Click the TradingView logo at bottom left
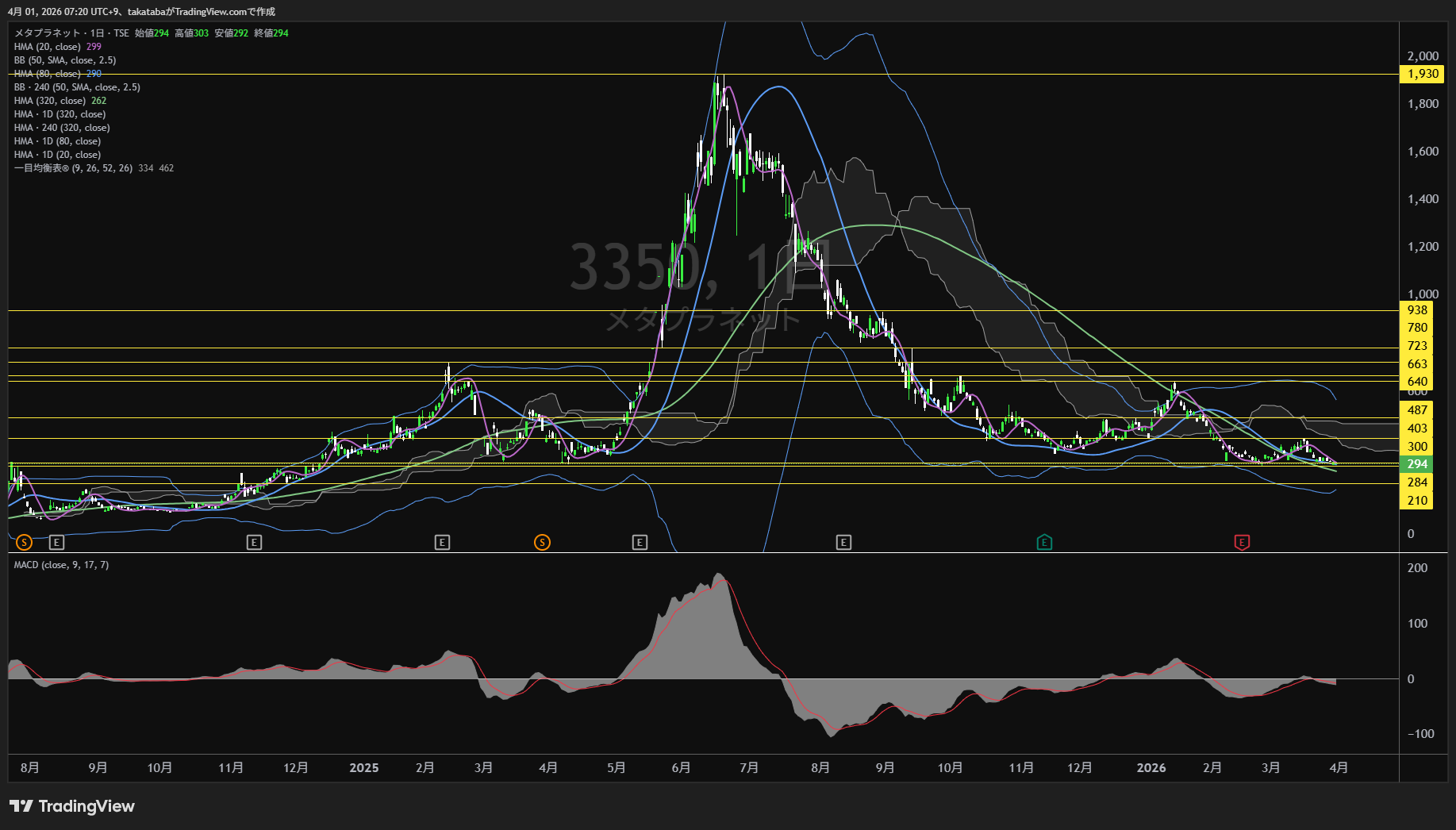This screenshot has width=1456, height=830. [72, 806]
